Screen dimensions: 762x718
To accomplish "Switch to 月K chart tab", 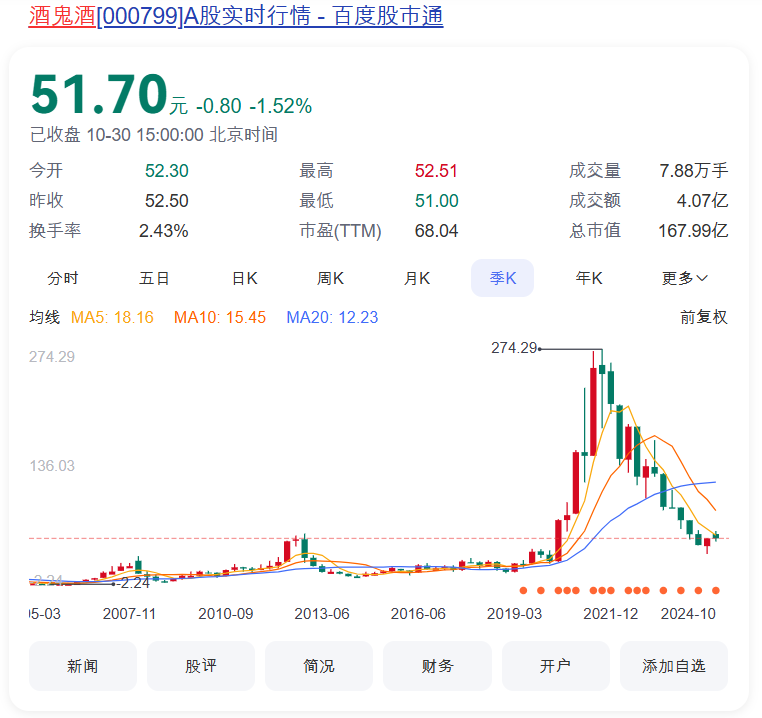I will click(x=417, y=278).
